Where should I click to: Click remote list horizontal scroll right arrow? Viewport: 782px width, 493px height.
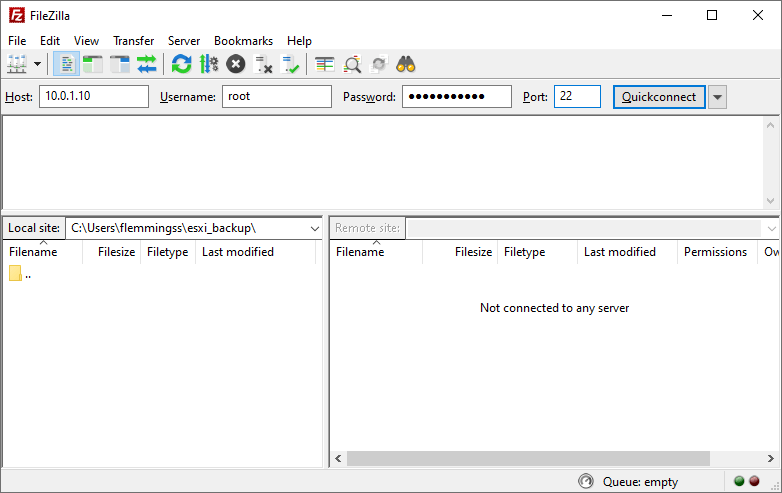coord(771,458)
